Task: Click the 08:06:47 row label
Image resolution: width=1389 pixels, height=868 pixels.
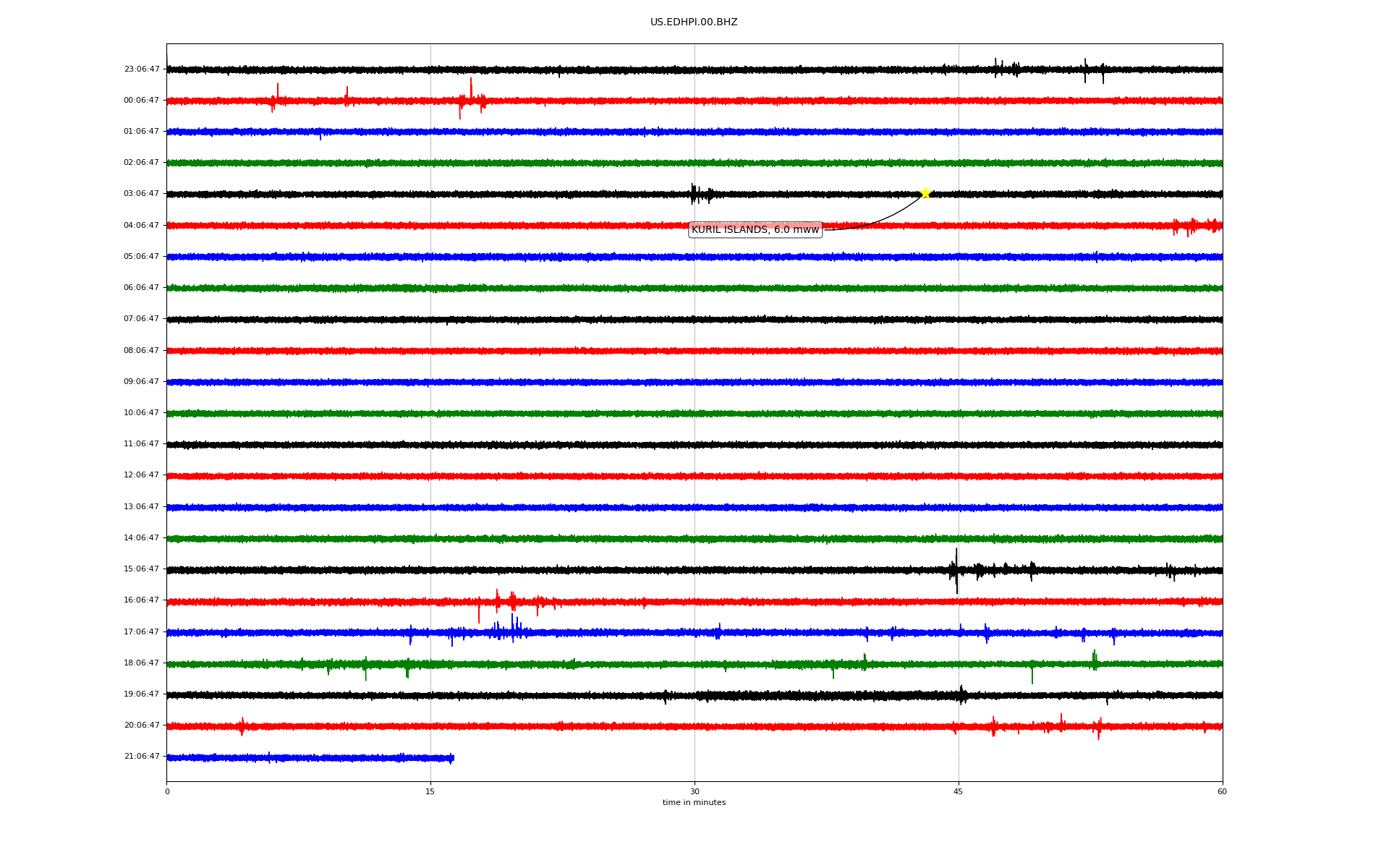Action: click(x=142, y=351)
